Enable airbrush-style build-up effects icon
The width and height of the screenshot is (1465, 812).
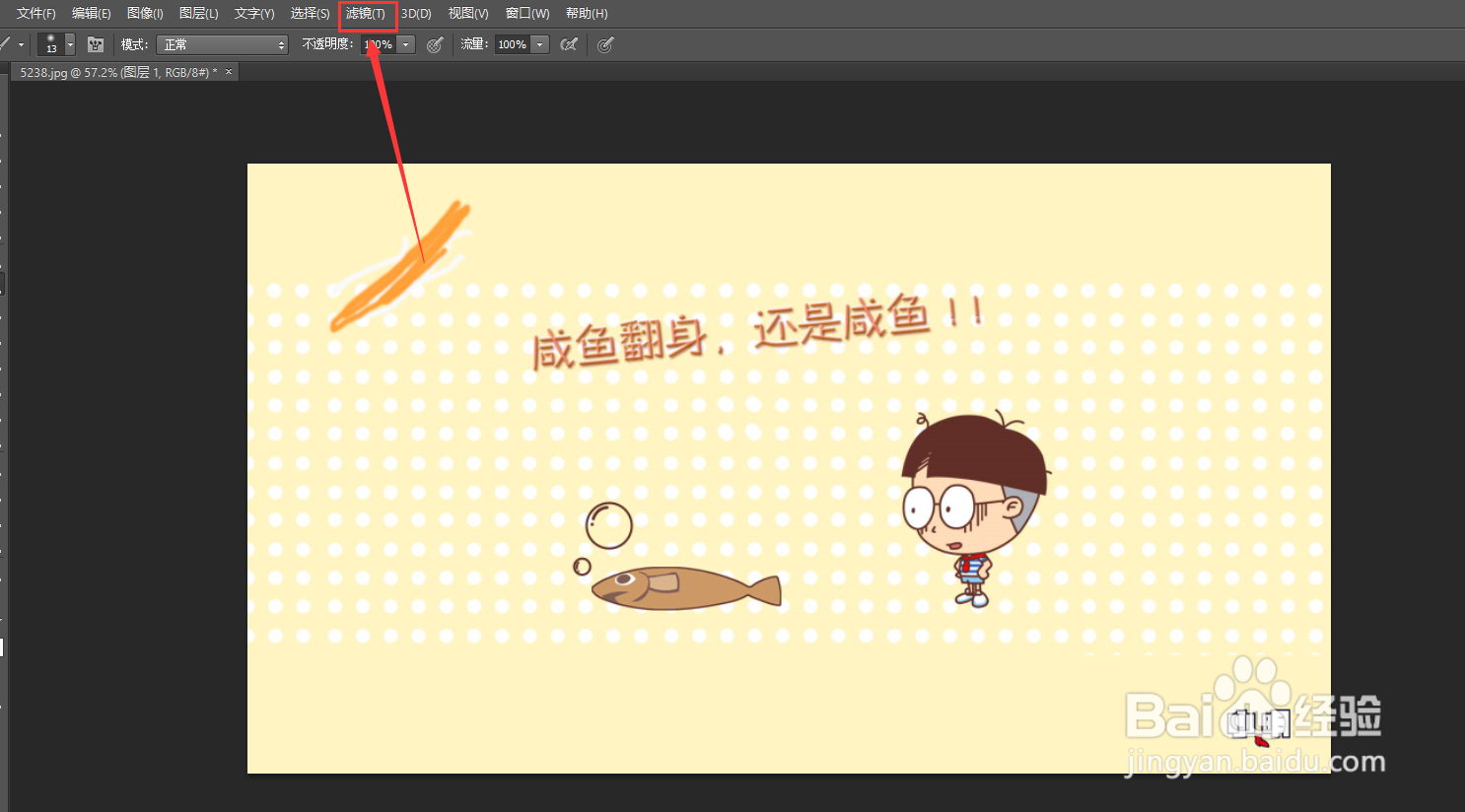coord(569,43)
